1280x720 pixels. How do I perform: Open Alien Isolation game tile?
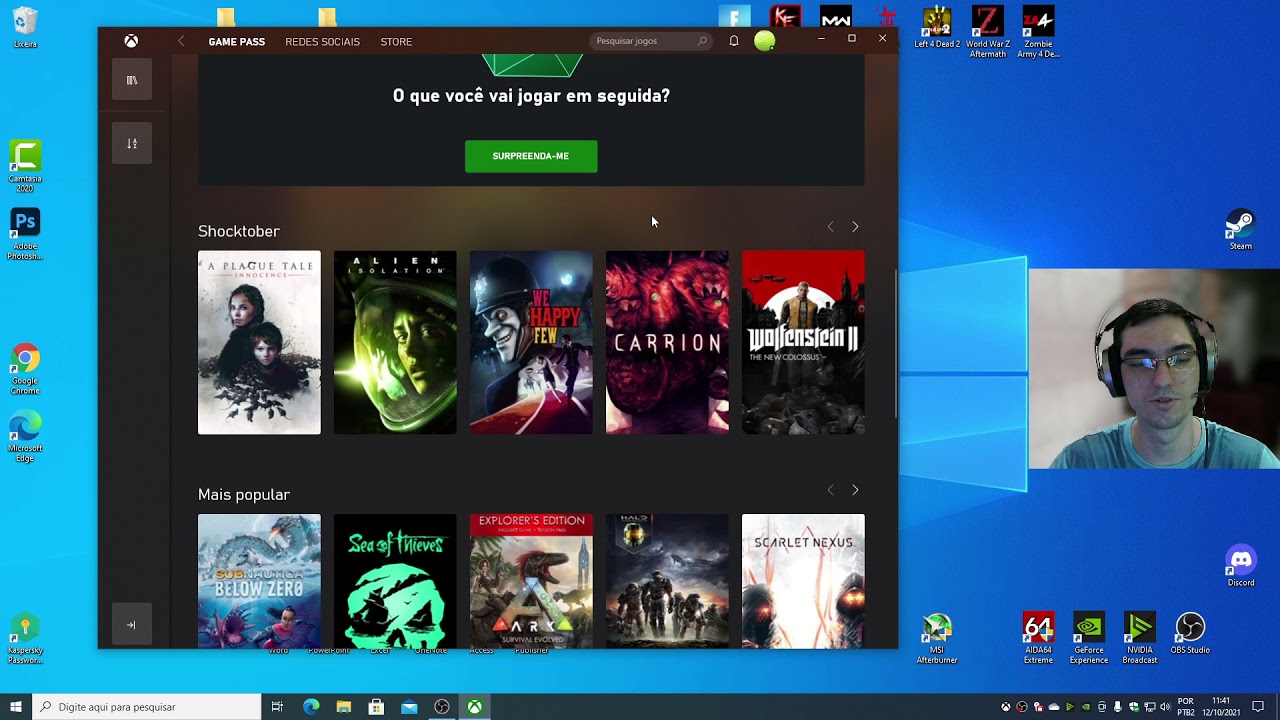(395, 343)
